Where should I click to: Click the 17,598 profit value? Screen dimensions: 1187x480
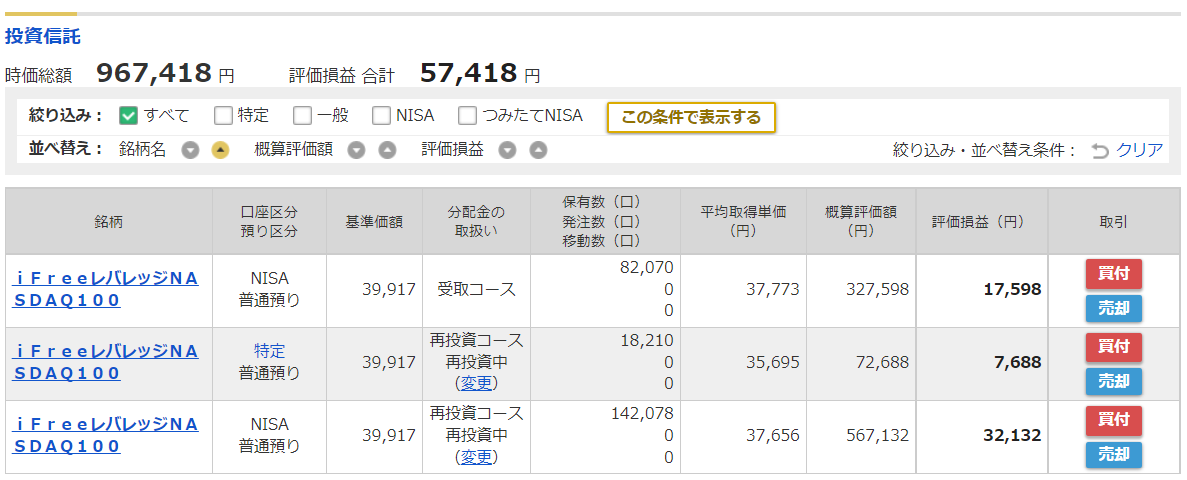click(x=1010, y=289)
